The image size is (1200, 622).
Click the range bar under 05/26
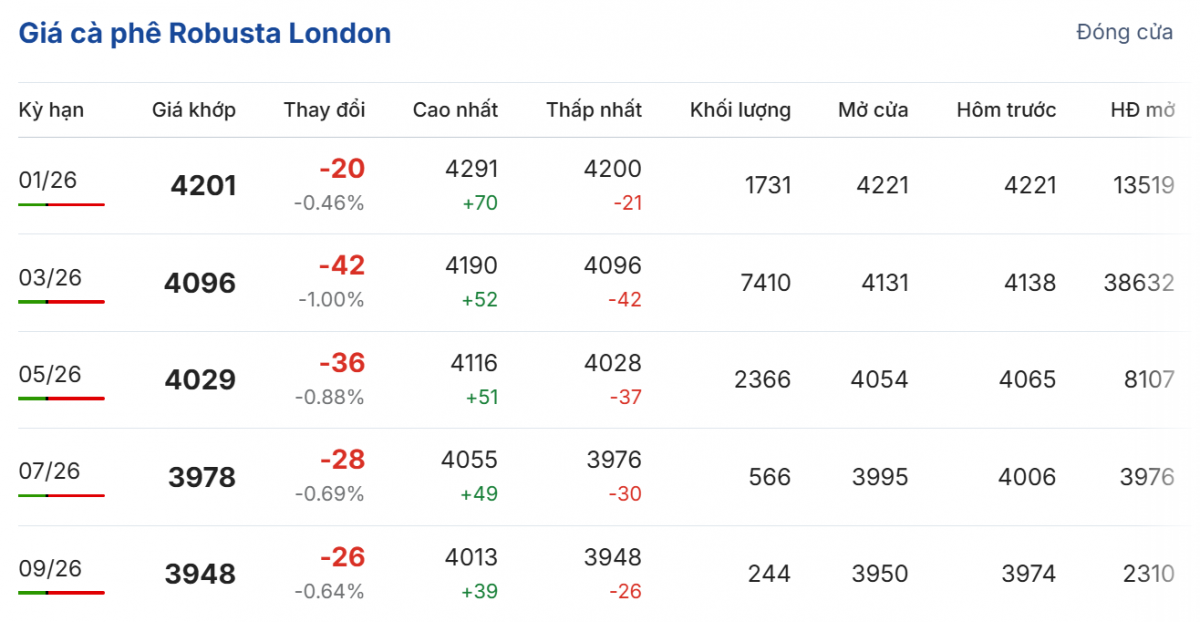(61, 398)
